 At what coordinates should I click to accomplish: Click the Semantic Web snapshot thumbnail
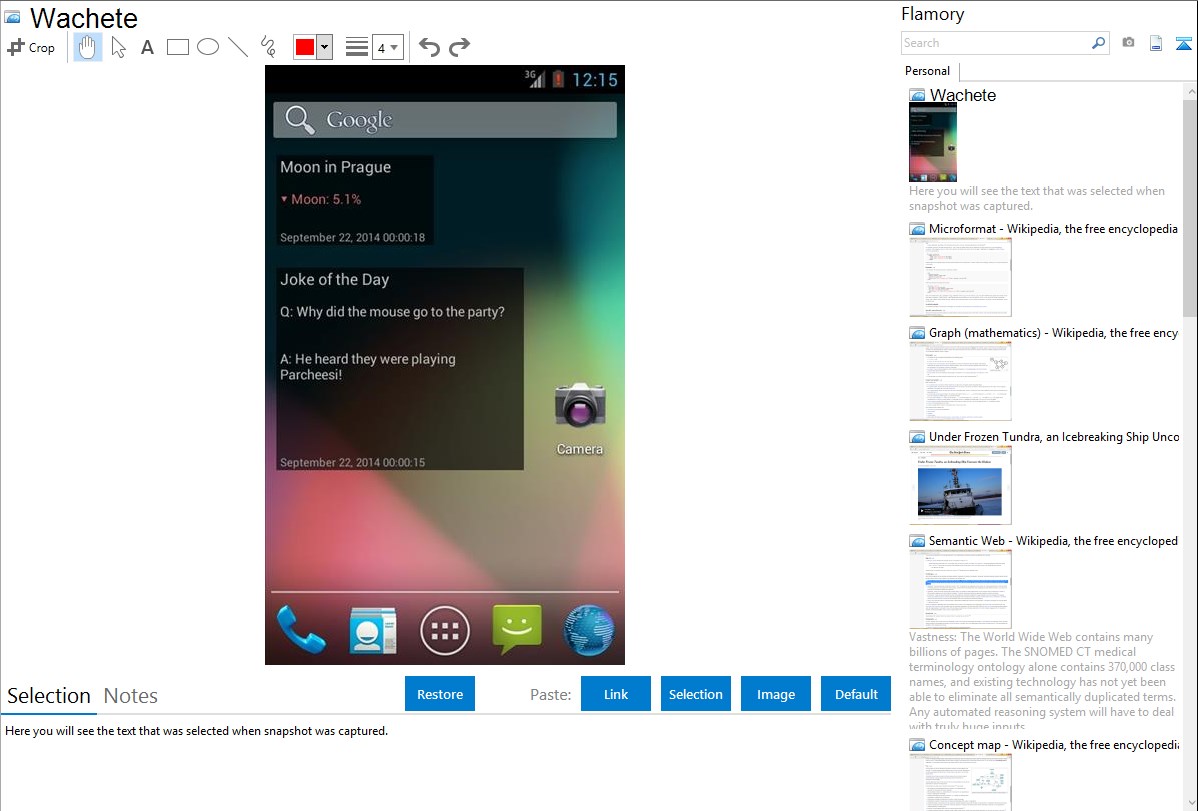point(960,589)
